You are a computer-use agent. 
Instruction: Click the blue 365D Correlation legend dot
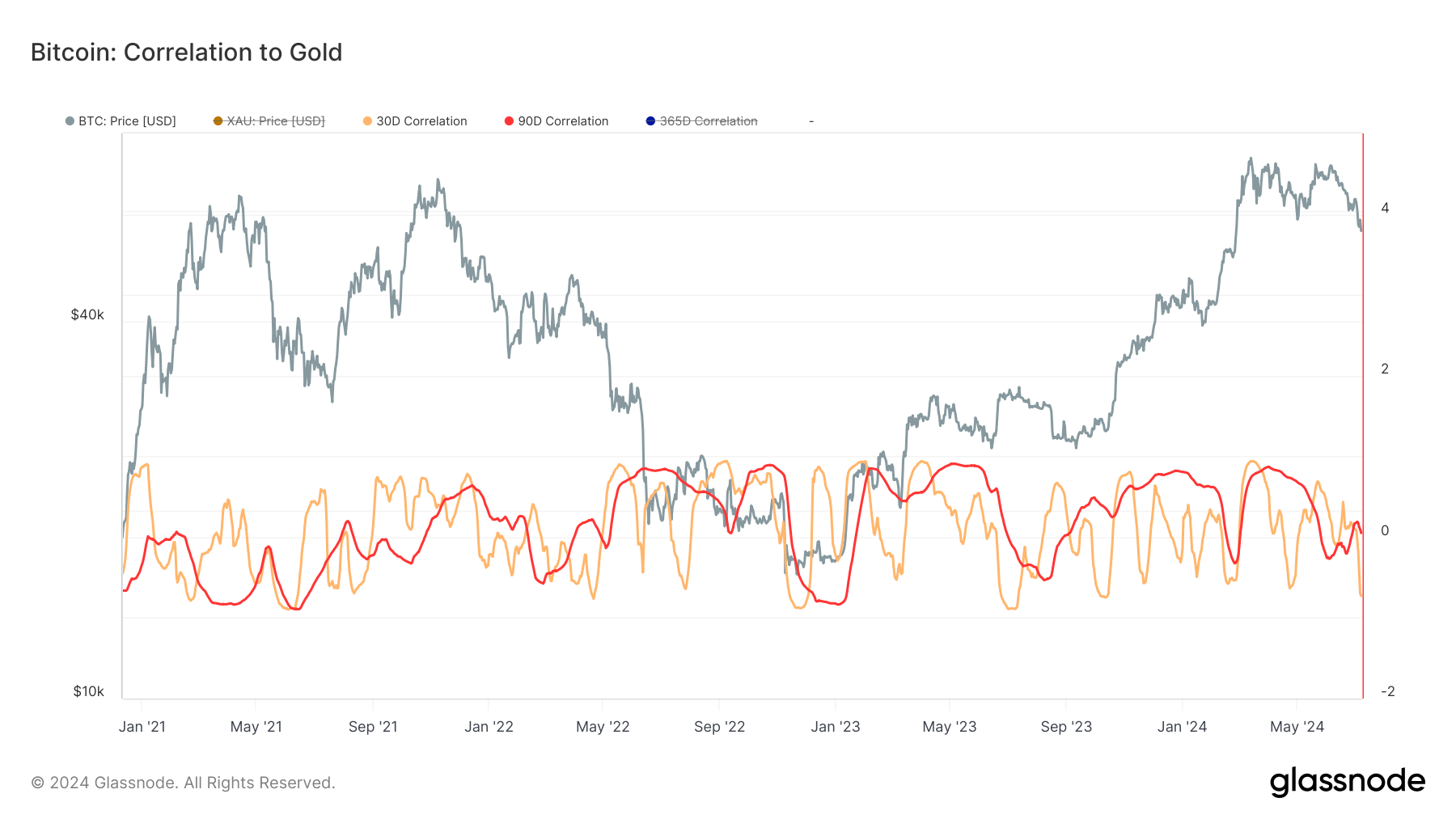click(x=650, y=121)
